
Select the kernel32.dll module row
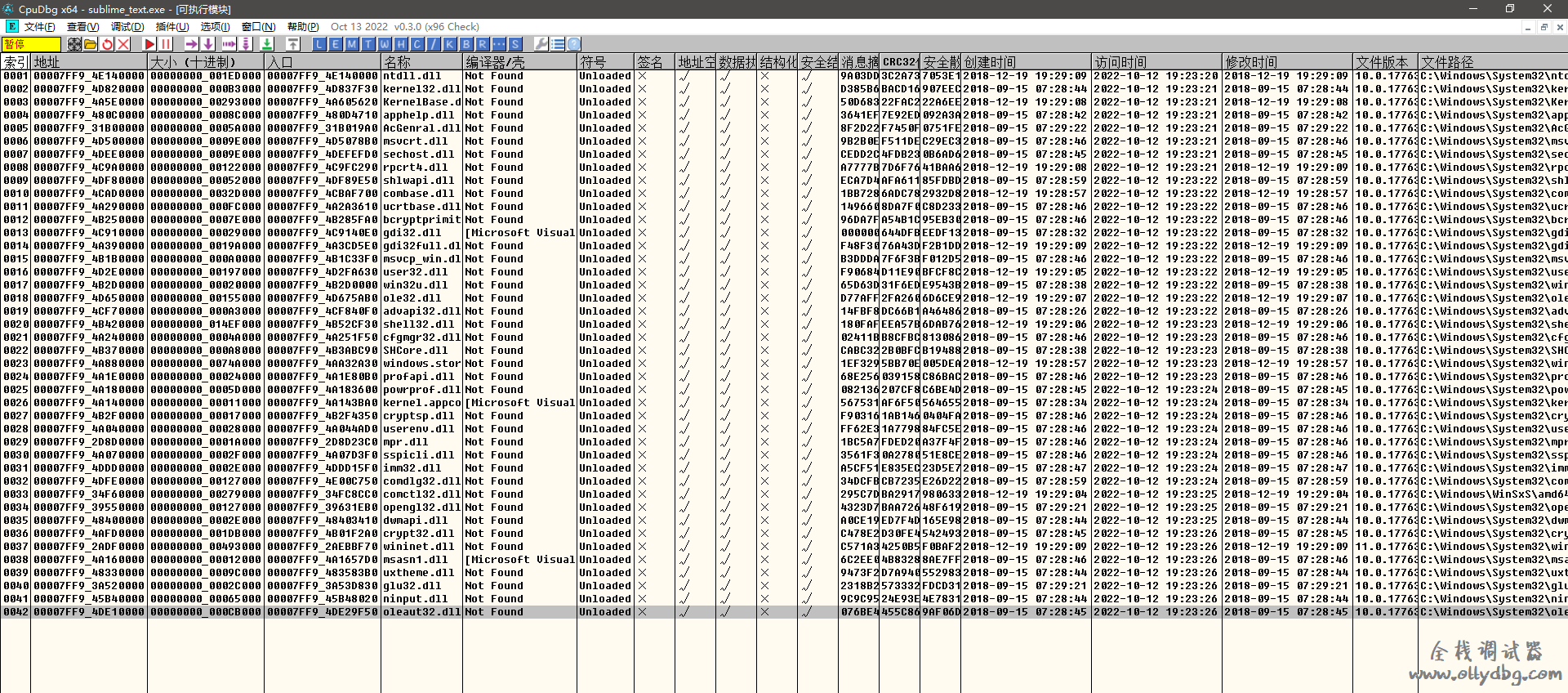[784, 89]
